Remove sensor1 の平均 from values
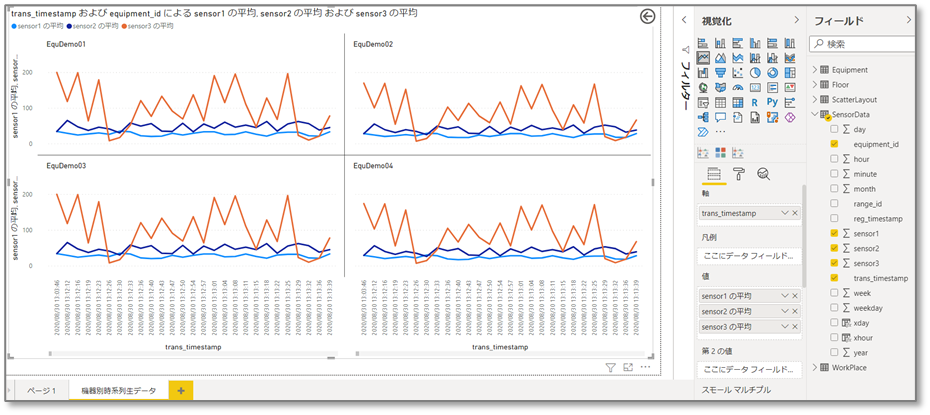Screen dimensions: 930x415 pyautogui.click(x=795, y=295)
